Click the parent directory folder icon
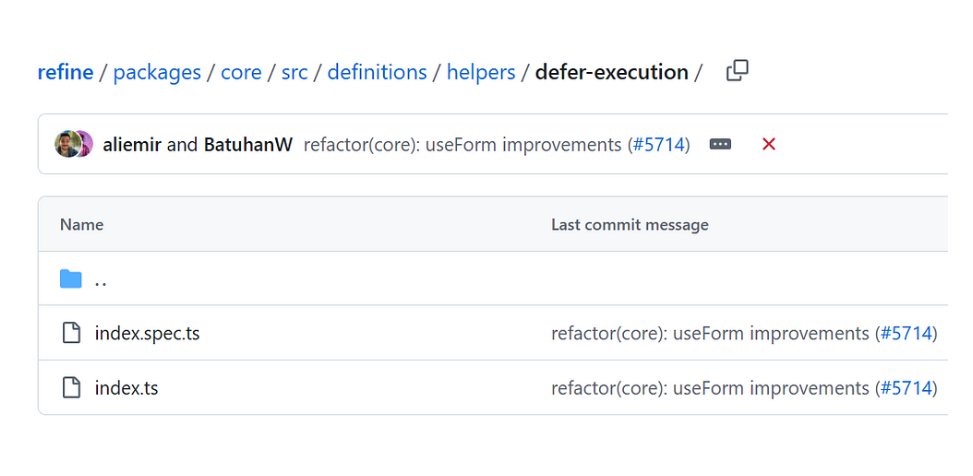Image resolution: width=973 pixels, height=476 pixels. point(71,279)
